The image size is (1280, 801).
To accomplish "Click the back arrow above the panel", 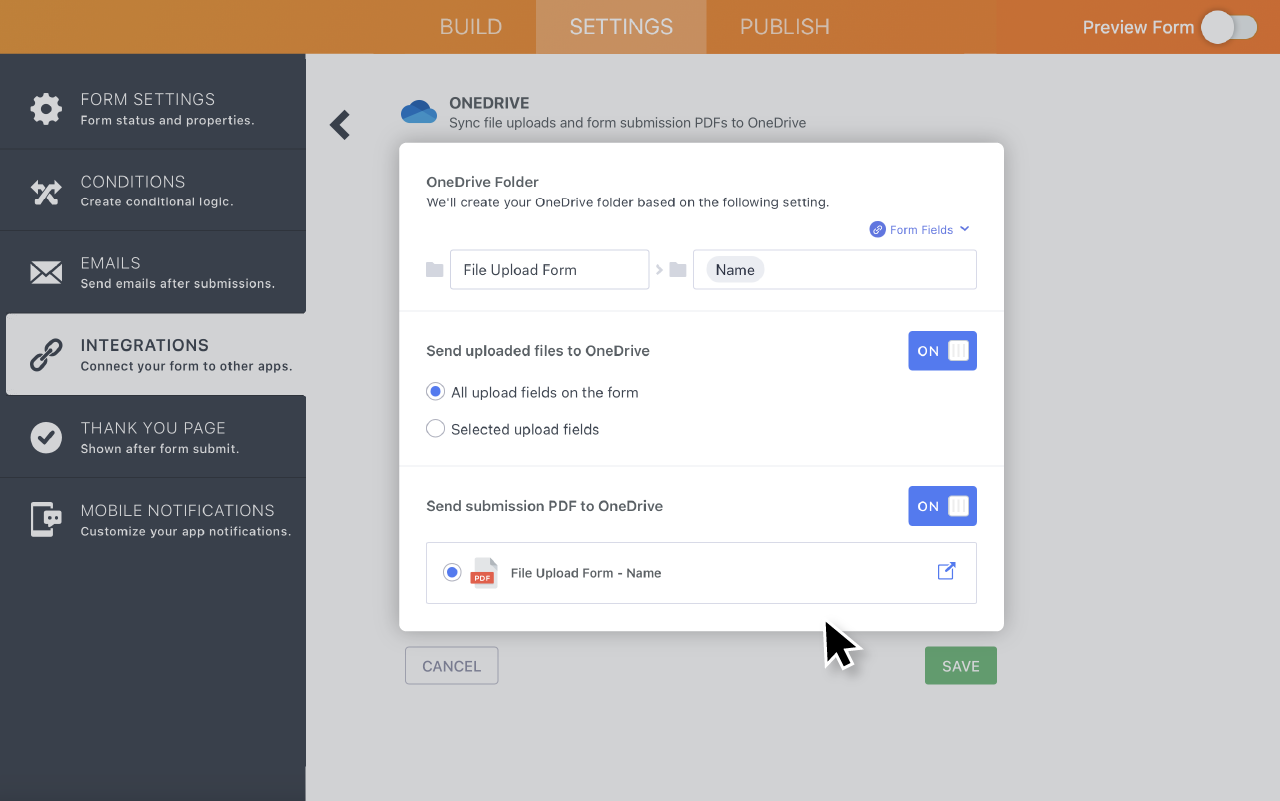I will coord(339,124).
